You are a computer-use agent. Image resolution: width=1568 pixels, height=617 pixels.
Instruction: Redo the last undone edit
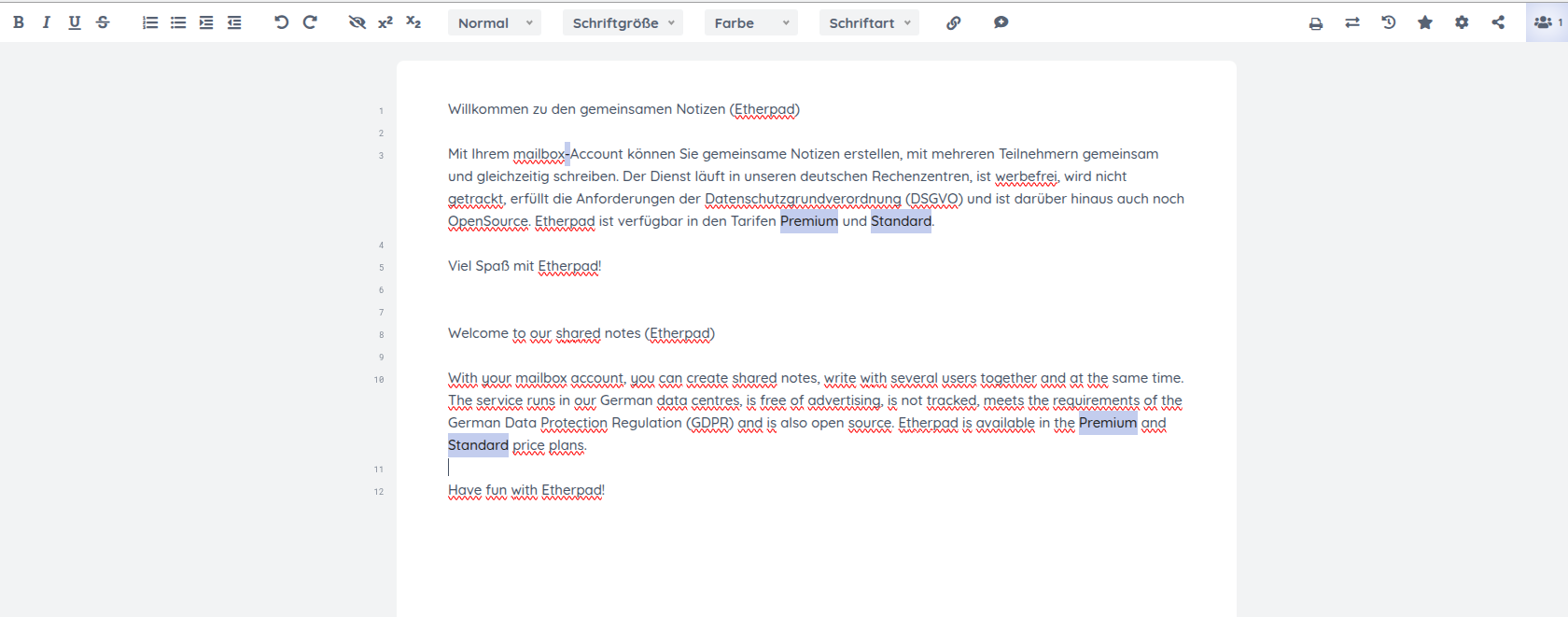(310, 22)
